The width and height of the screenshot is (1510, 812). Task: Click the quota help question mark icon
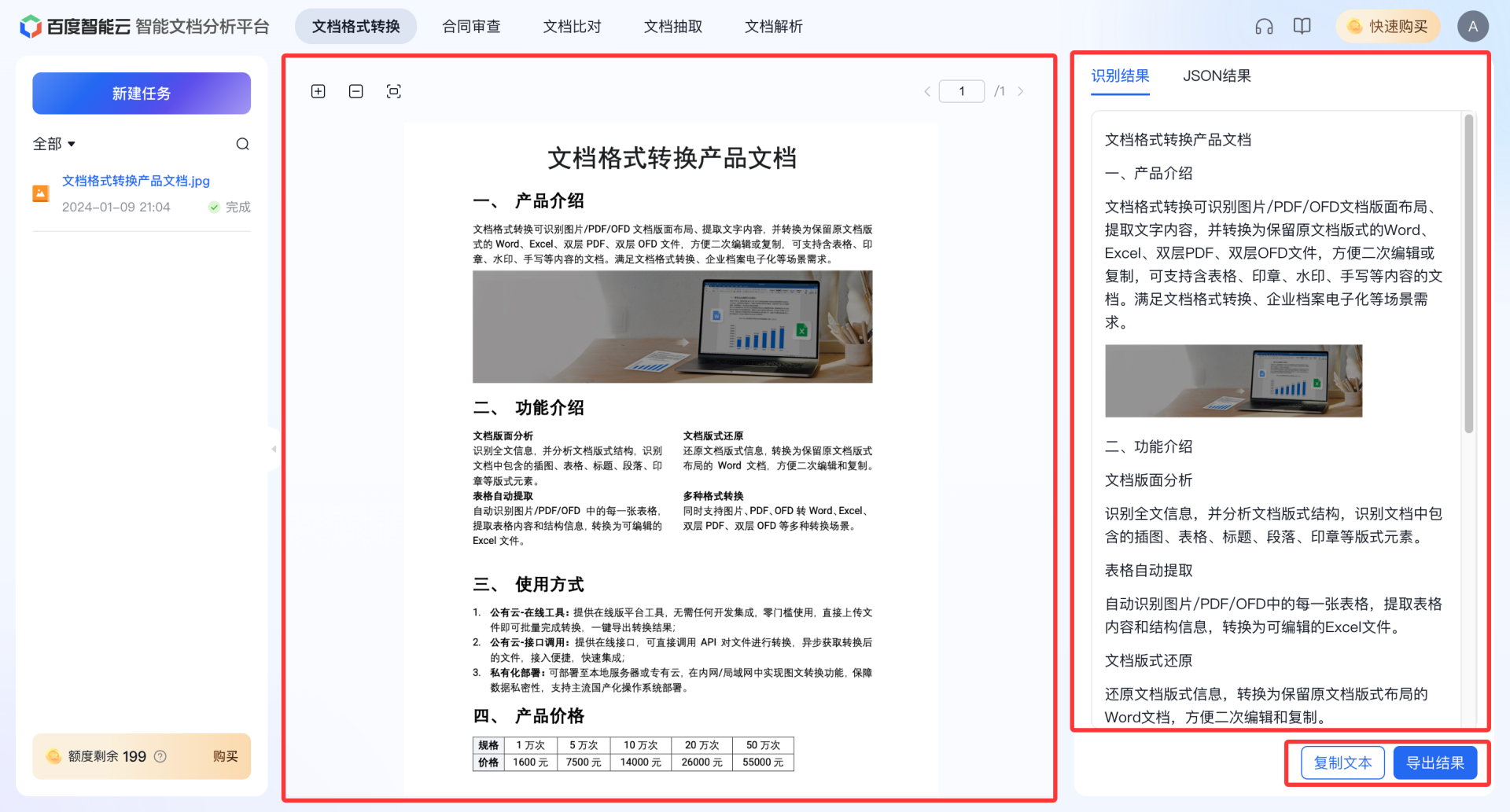(160, 756)
